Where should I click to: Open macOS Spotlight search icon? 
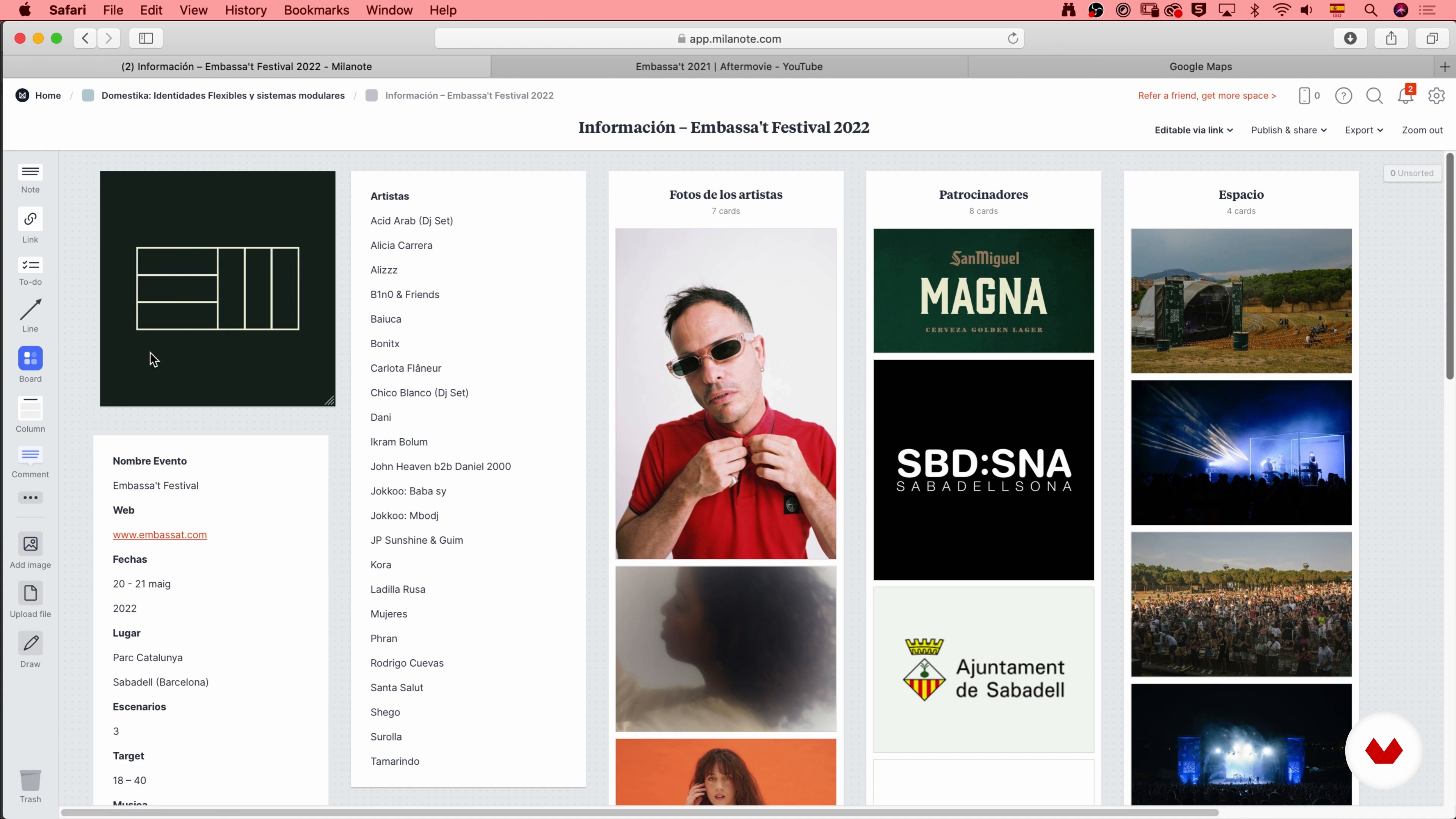[1370, 10]
